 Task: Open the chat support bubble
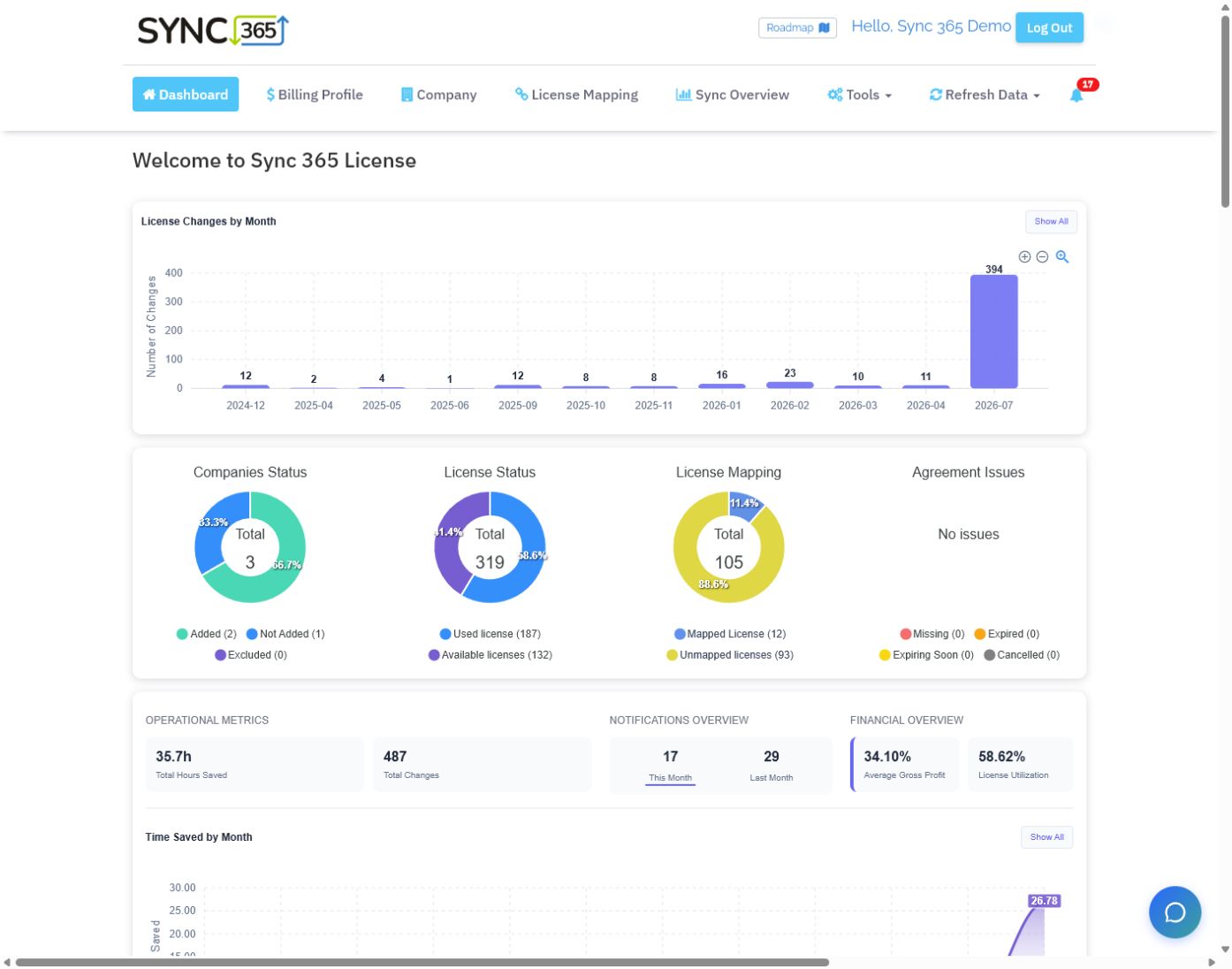[1175, 912]
